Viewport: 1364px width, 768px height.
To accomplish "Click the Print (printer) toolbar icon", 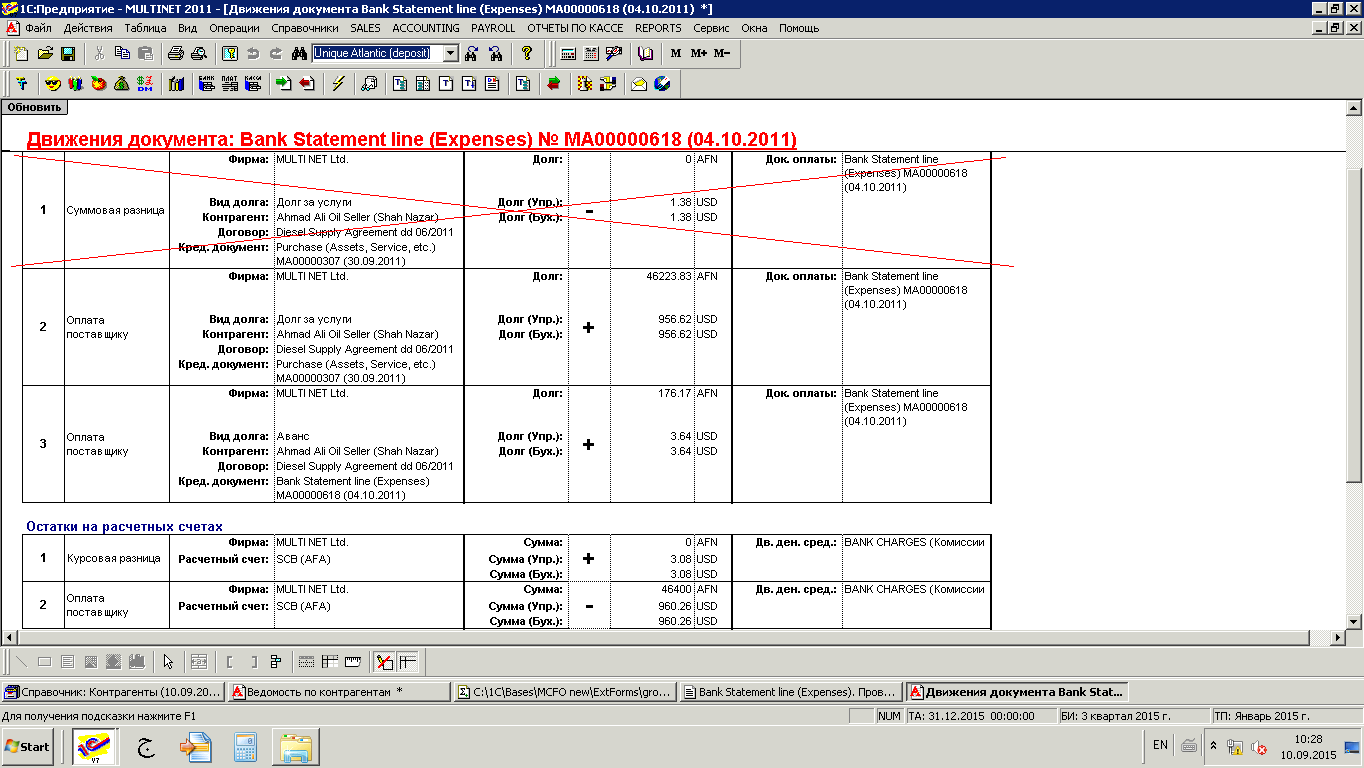I will point(175,53).
